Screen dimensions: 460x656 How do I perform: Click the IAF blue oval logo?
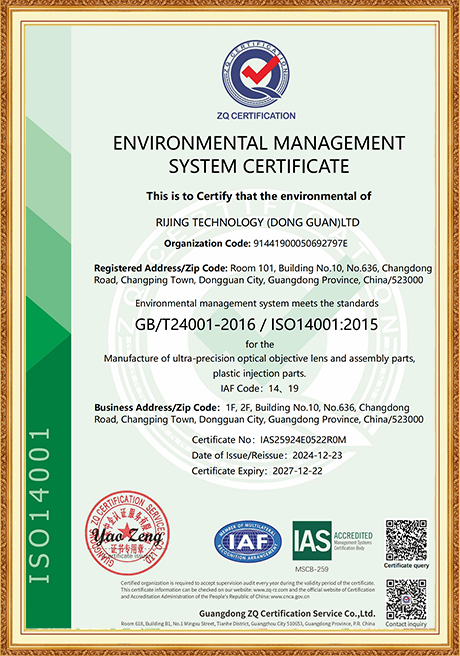[248, 542]
